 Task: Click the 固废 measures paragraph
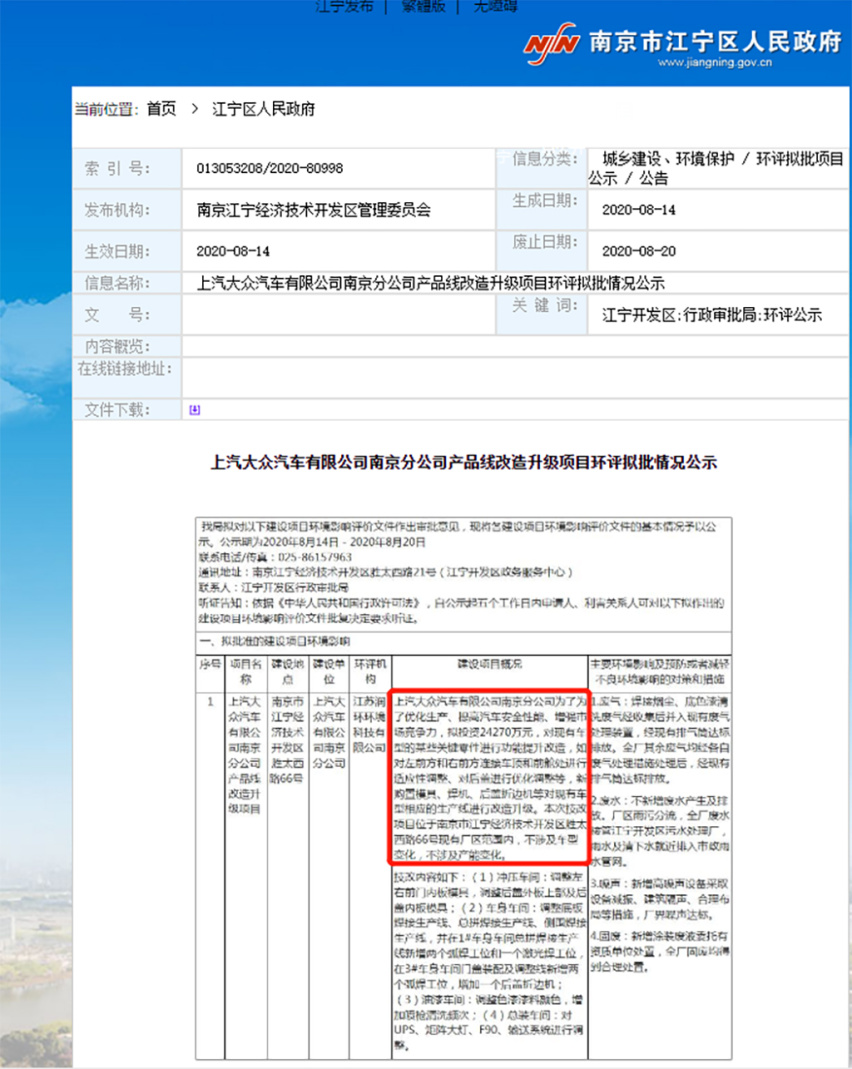pyautogui.click(x=660, y=952)
